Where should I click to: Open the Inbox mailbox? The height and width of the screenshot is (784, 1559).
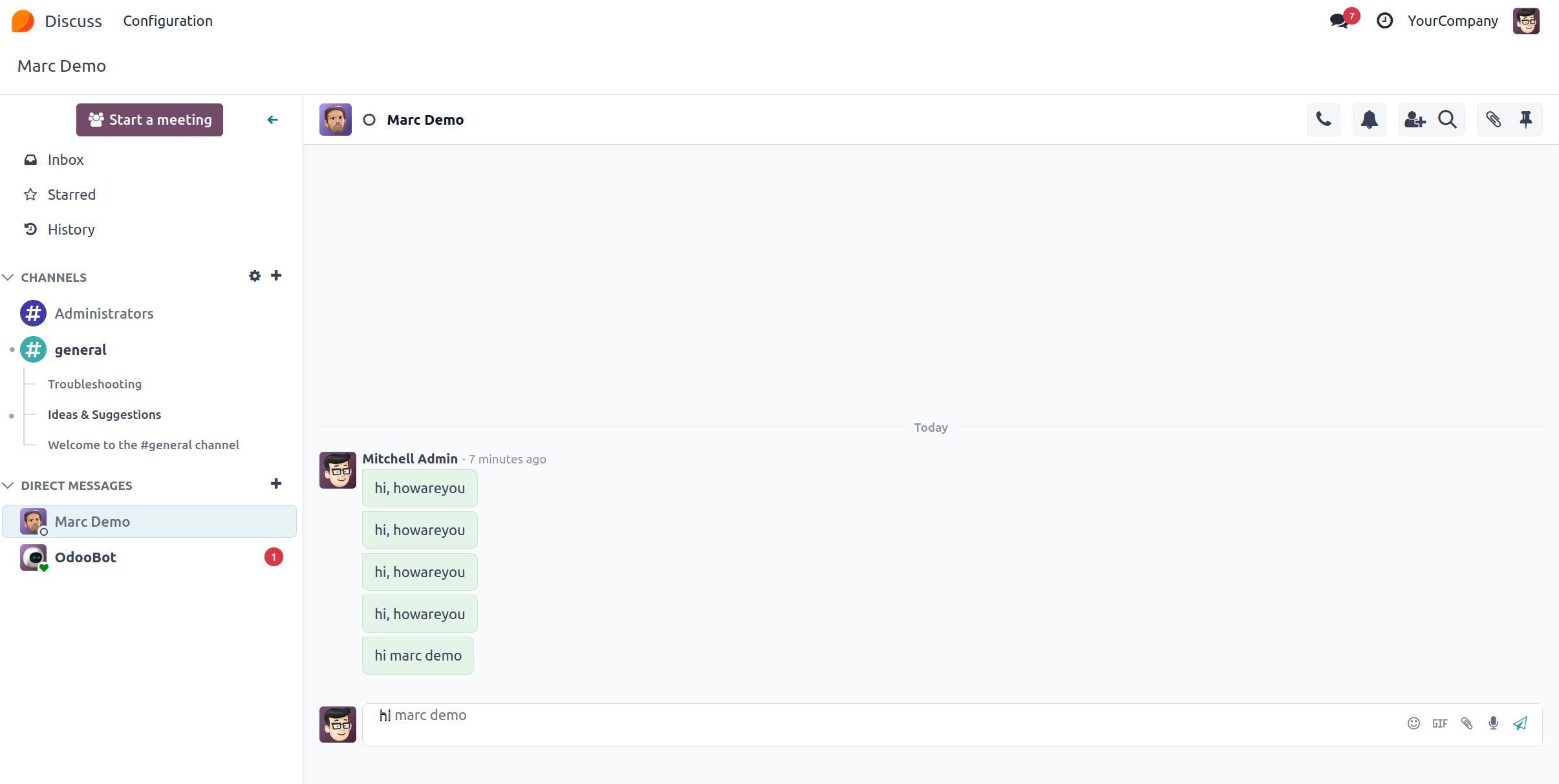point(65,160)
